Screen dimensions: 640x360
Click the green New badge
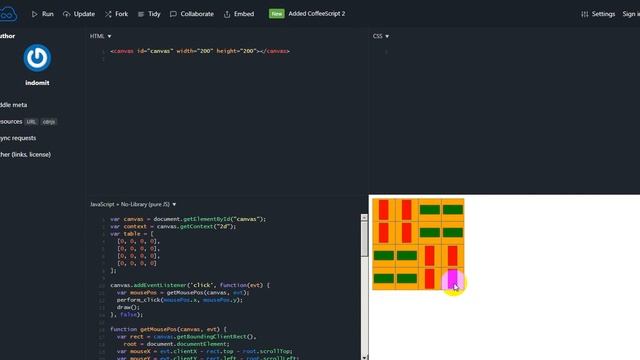point(276,14)
